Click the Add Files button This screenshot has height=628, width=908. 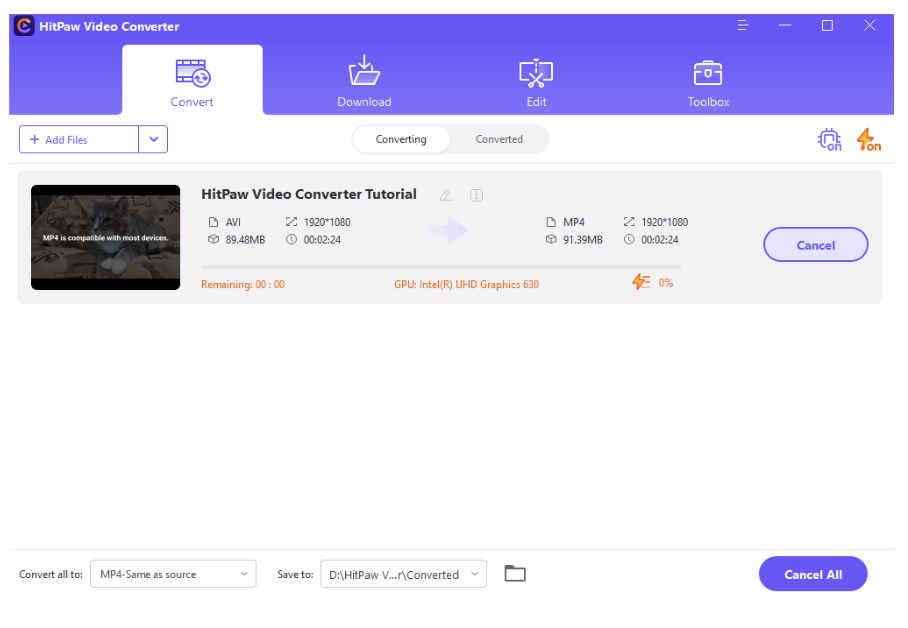(x=79, y=140)
